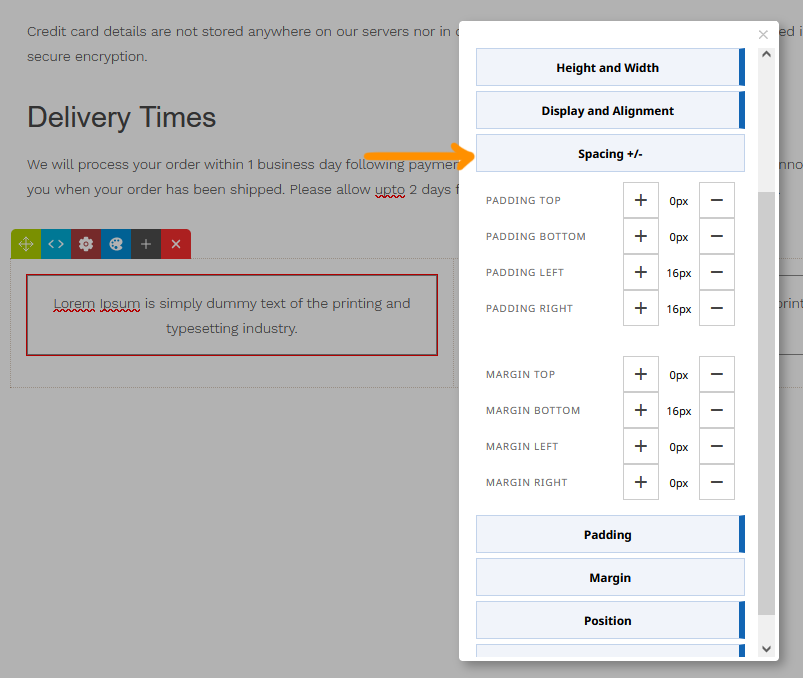
Task: Decrease Padding Right value
Action: click(716, 309)
